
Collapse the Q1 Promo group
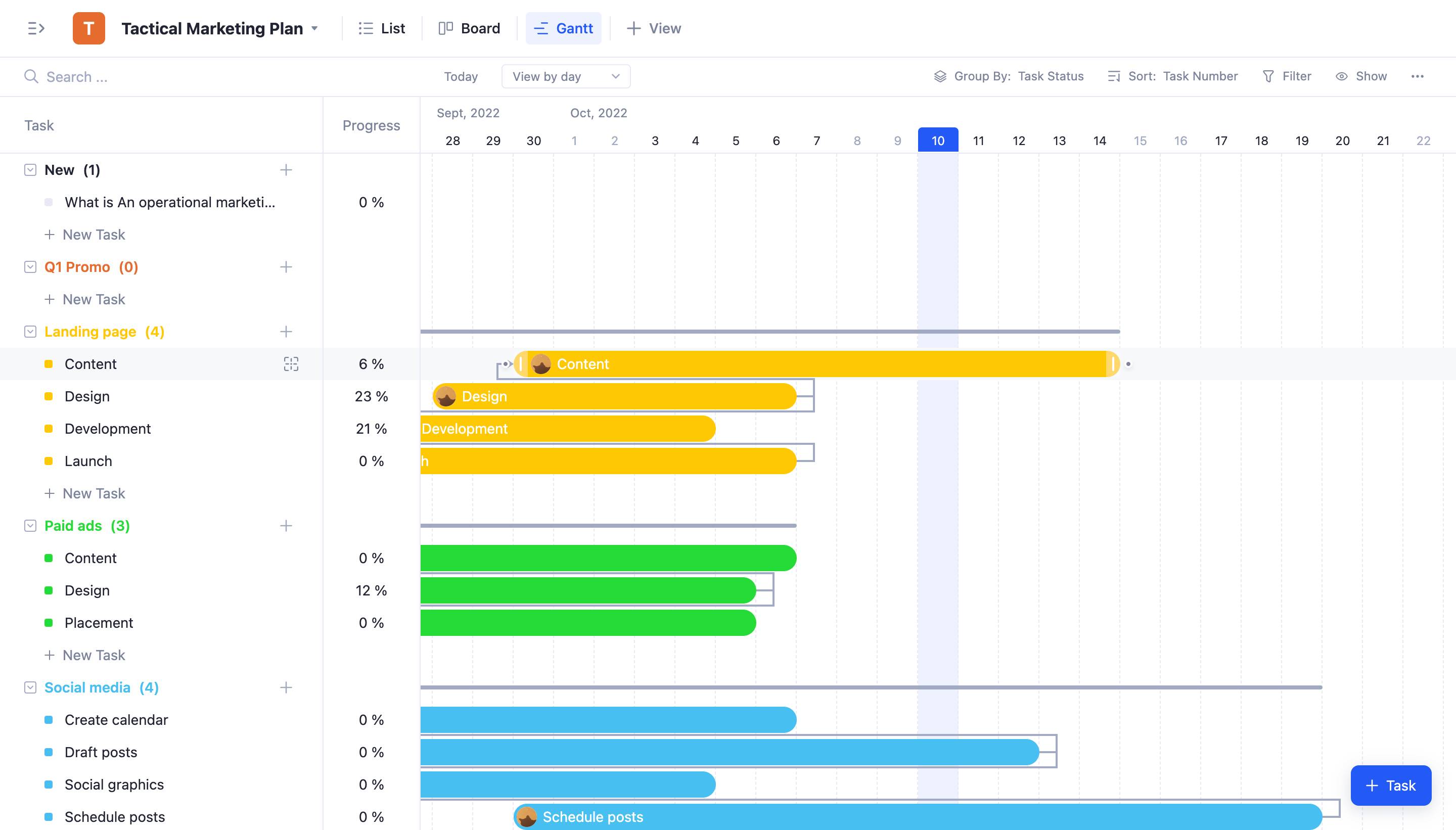30,267
